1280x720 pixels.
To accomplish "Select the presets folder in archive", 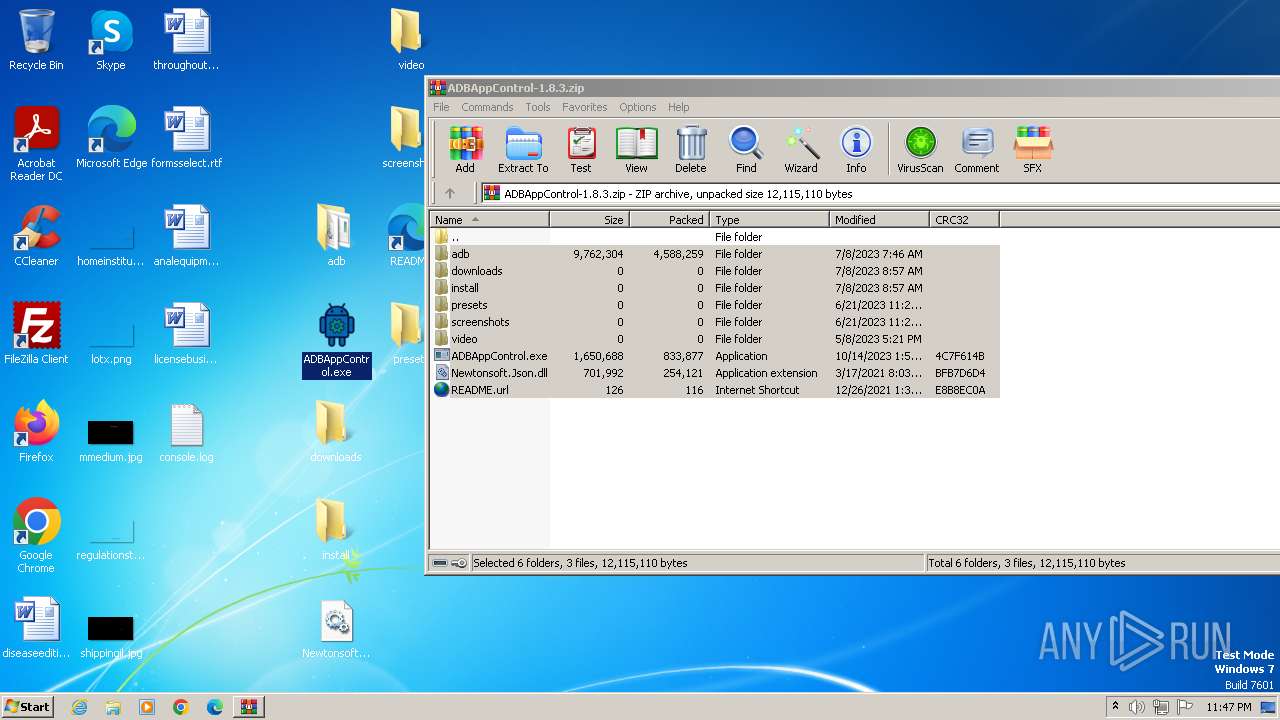I will (x=715, y=305).
